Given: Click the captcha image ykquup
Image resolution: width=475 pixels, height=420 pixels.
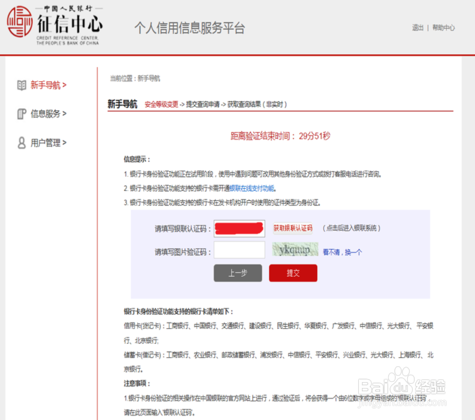Looking at the screenshot, I should point(295,249).
